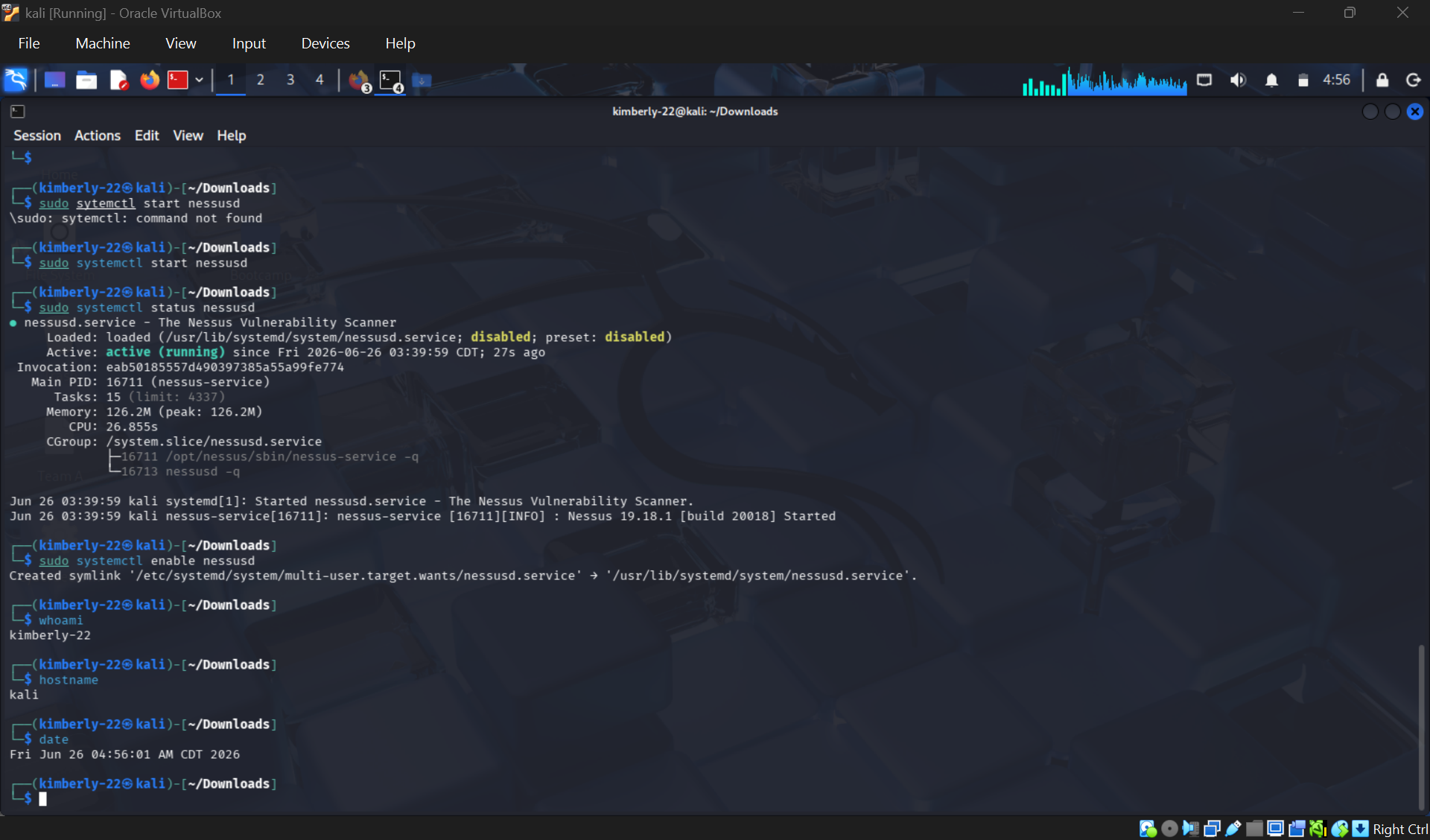Click the VirtualBox hard disk activity icon
1430x840 pixels.
(x=1148, y=829)
